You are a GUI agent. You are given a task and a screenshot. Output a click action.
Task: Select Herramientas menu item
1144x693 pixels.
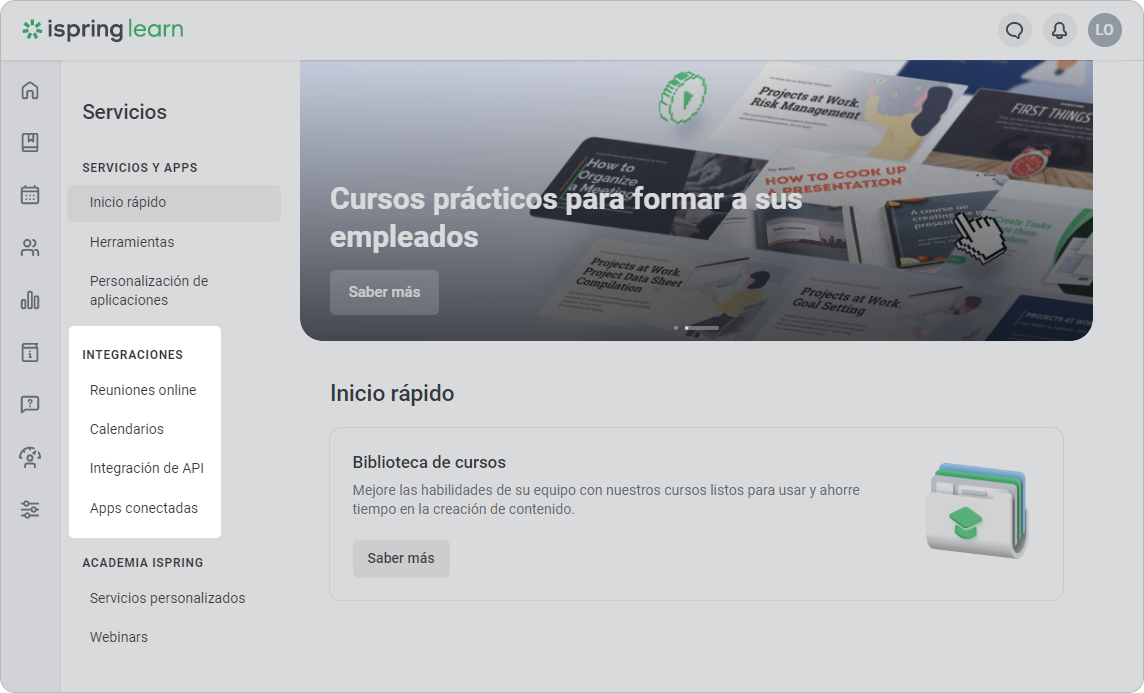(132, 242)
